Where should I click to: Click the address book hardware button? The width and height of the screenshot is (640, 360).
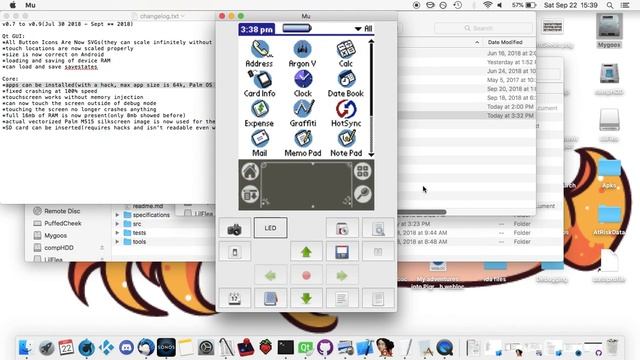(x=270, y=298)
